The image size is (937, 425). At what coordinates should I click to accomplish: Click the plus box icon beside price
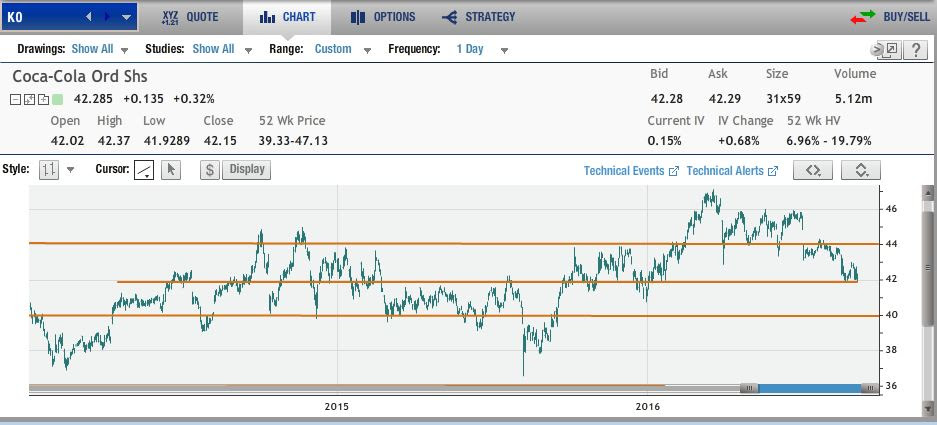[42, 99]
